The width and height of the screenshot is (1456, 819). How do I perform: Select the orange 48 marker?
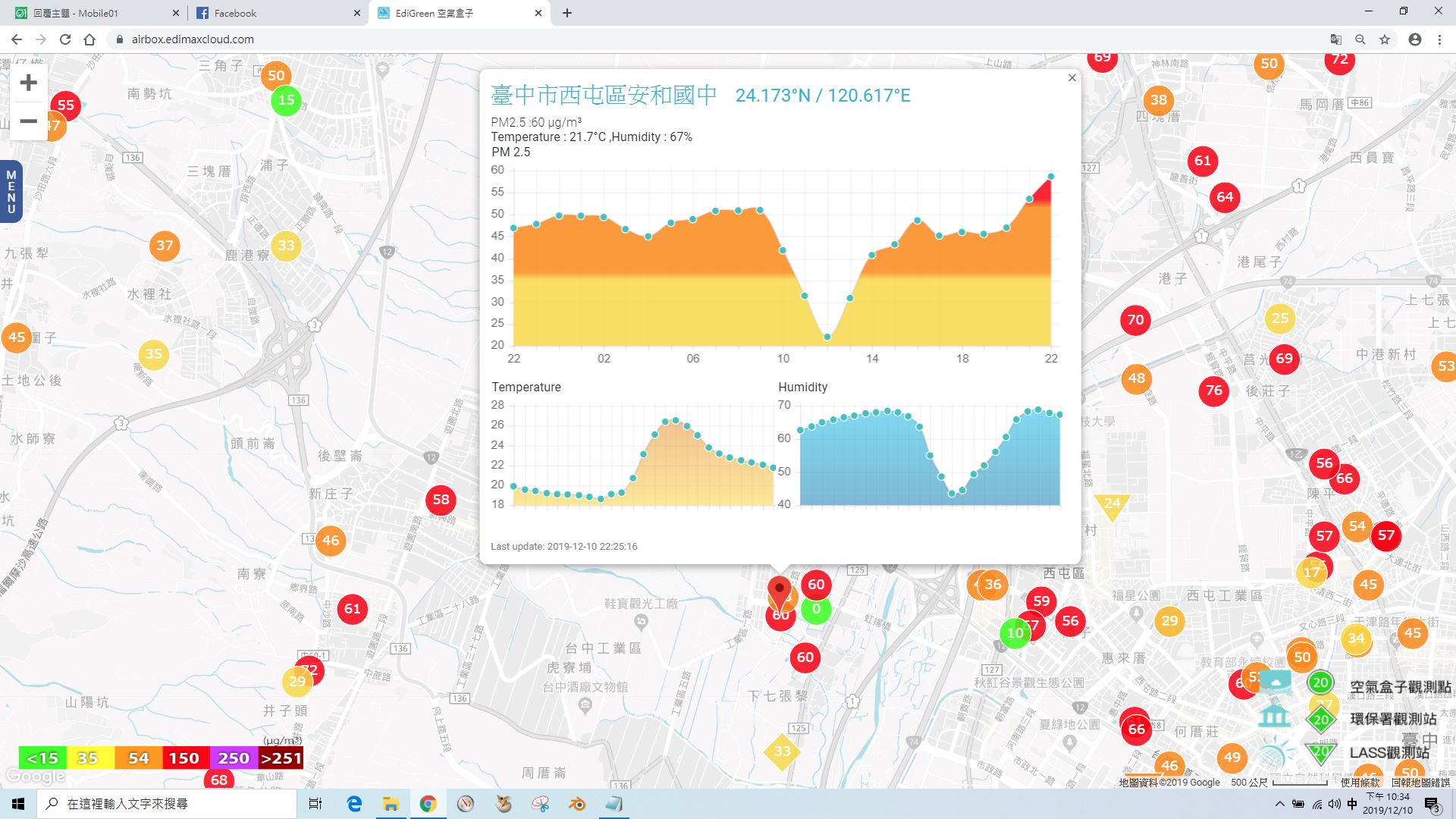click(x=1136, y=378)
